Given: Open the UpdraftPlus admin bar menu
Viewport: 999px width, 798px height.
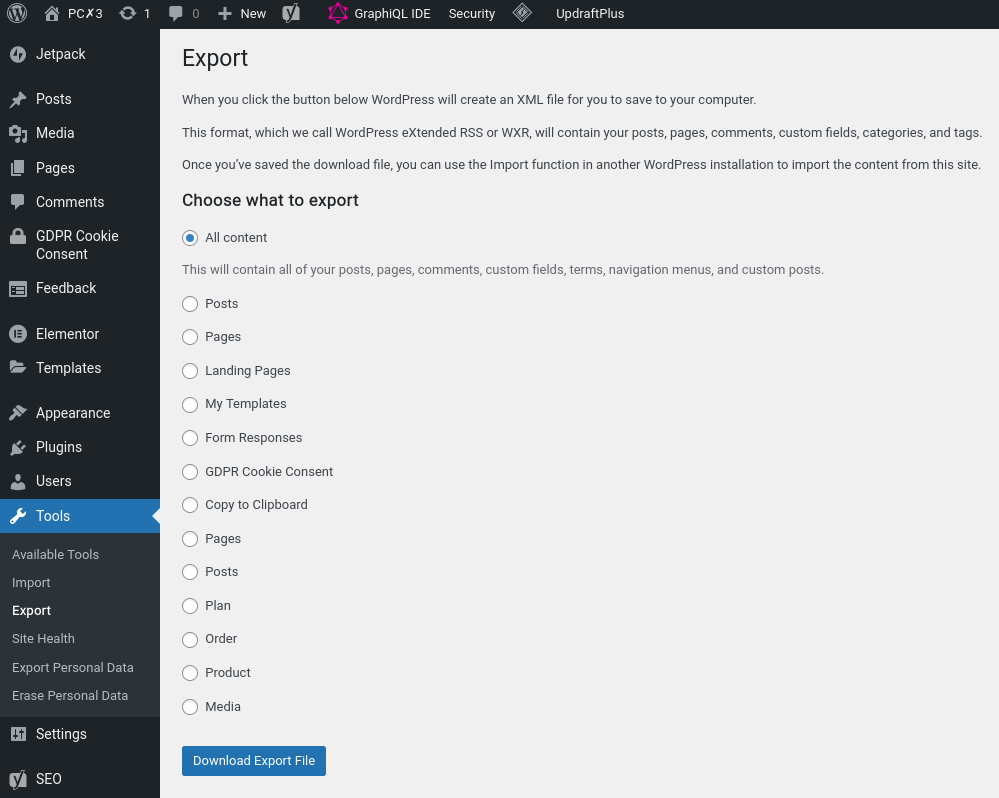Looking at the screenshot, I should (590, 13).
